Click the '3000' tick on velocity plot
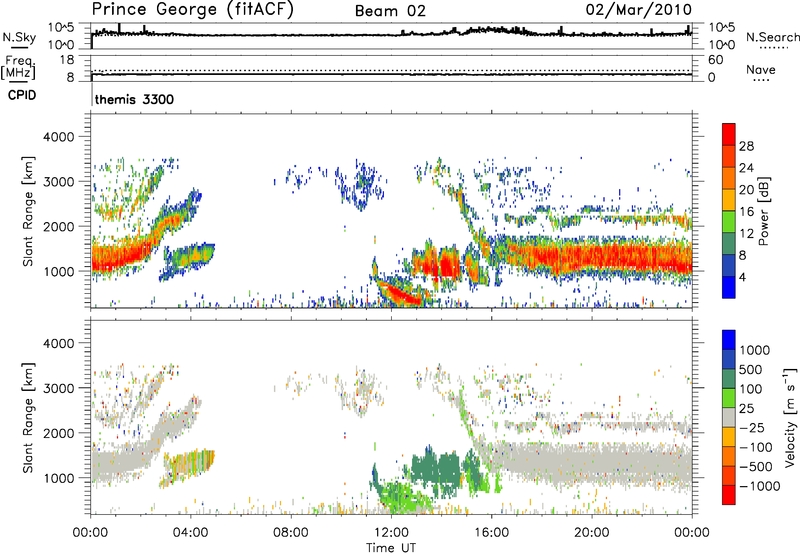Image resolution: width=800 pixels, height=554 pixels. click(59, 388)
